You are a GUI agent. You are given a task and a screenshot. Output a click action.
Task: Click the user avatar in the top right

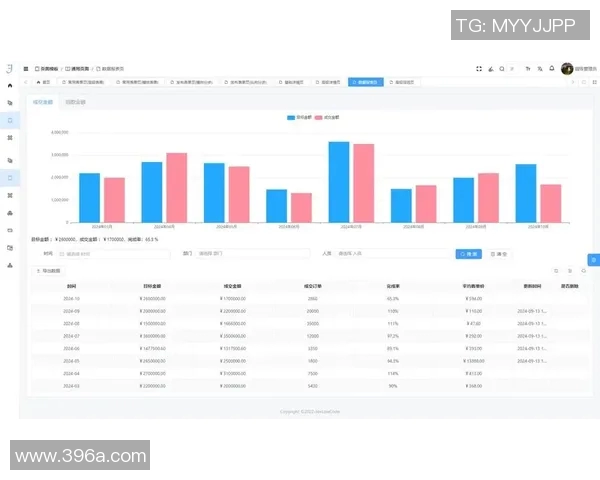click(567, 69)
